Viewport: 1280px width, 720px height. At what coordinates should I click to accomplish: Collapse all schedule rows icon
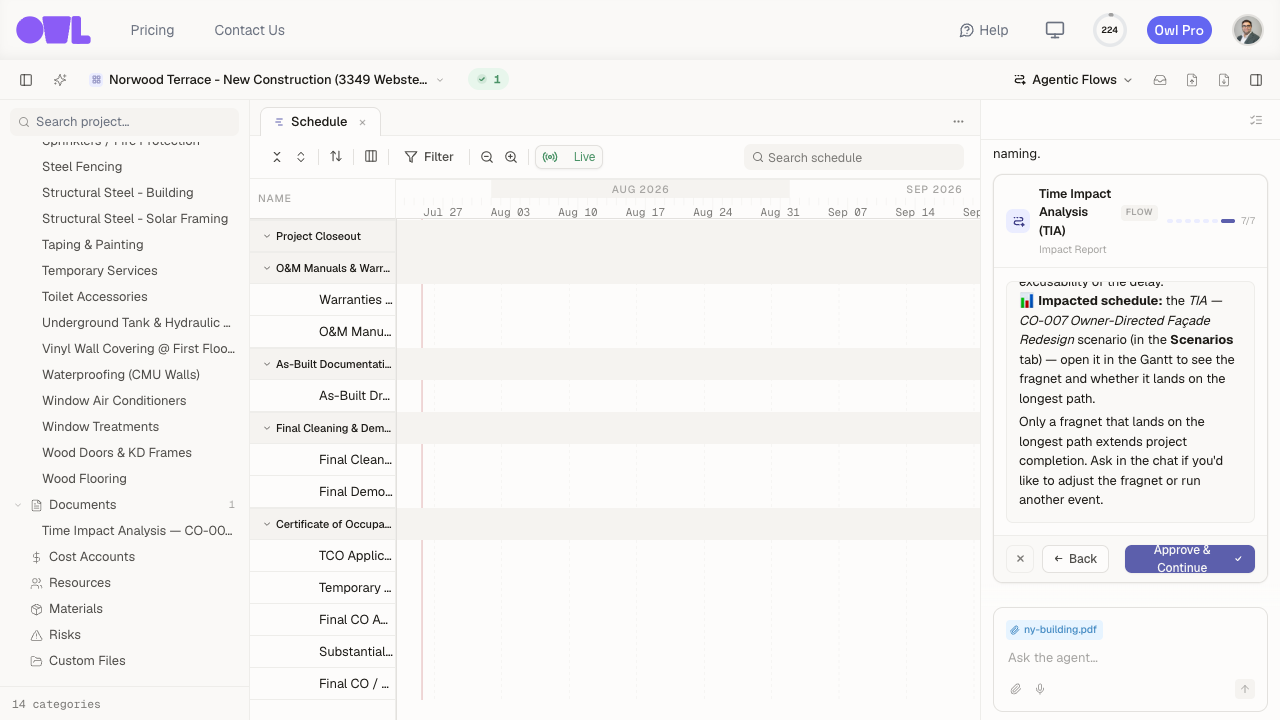[277, 157]
